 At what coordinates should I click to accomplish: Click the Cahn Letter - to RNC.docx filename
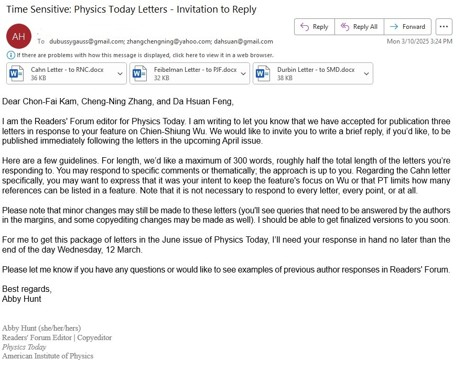[x=67, y=69]
